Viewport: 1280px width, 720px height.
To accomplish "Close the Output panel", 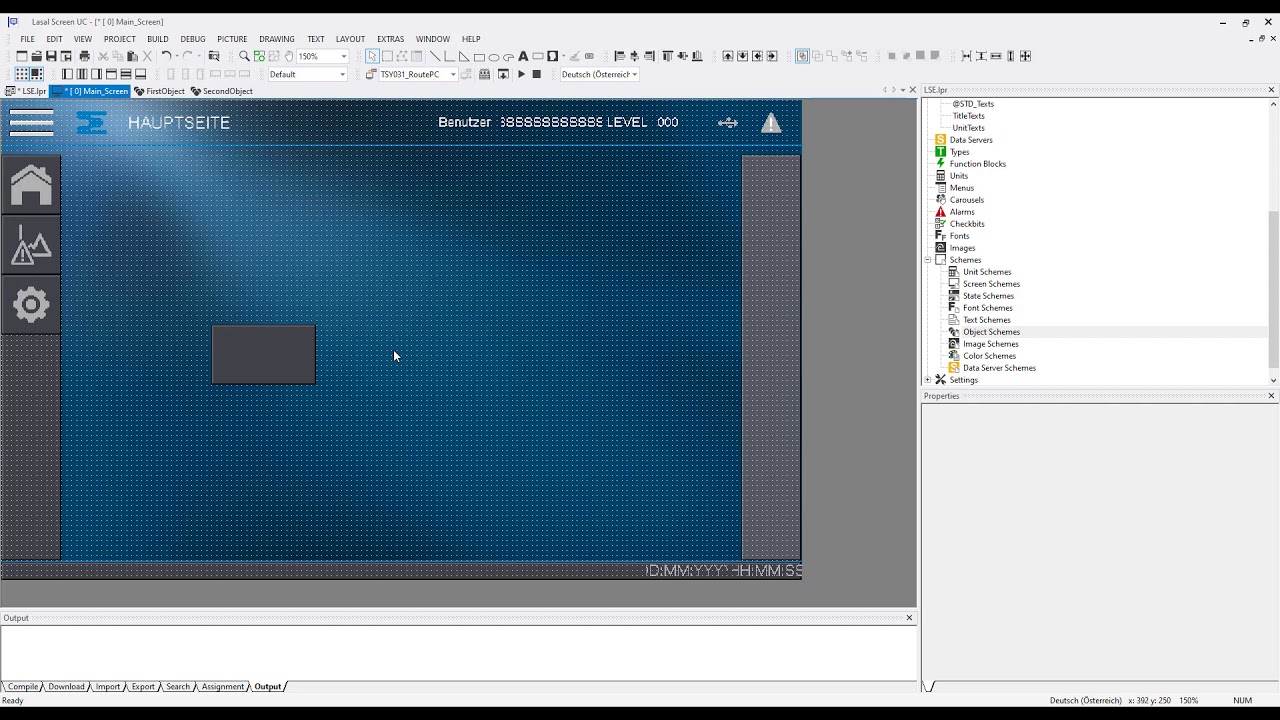I will (909, 618).
